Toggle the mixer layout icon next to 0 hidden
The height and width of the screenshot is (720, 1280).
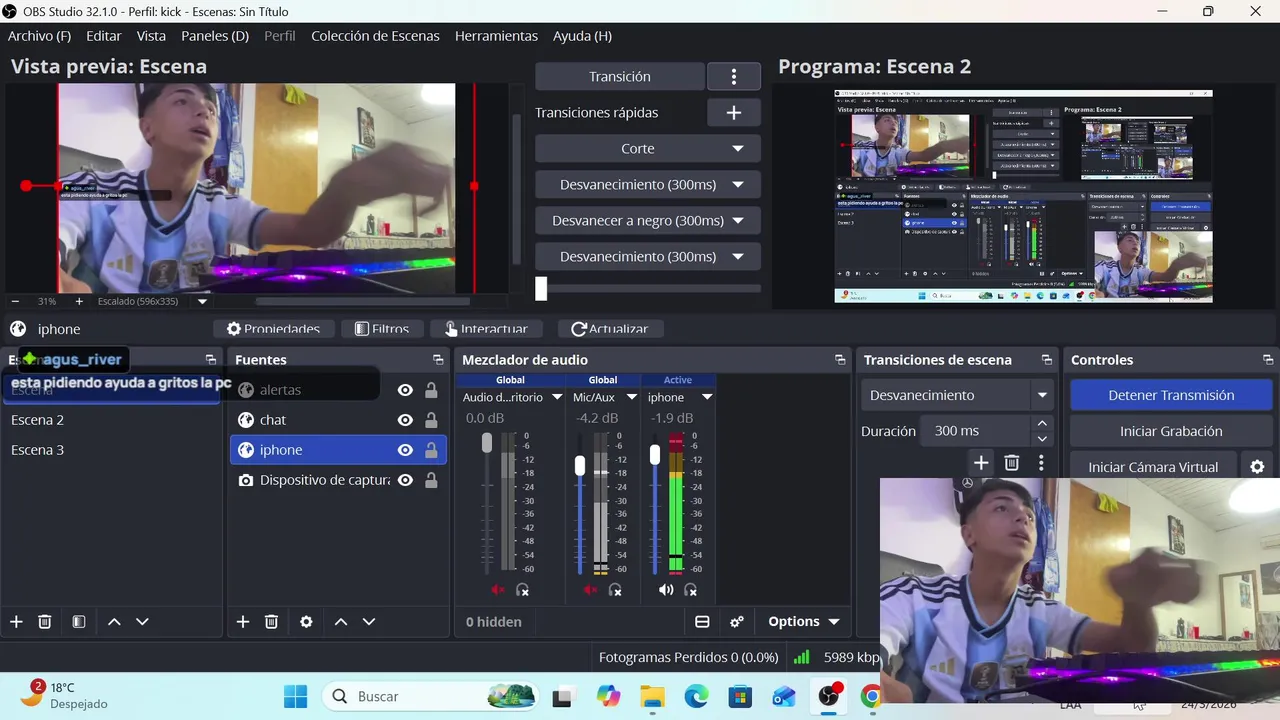(x=702, y=622)
